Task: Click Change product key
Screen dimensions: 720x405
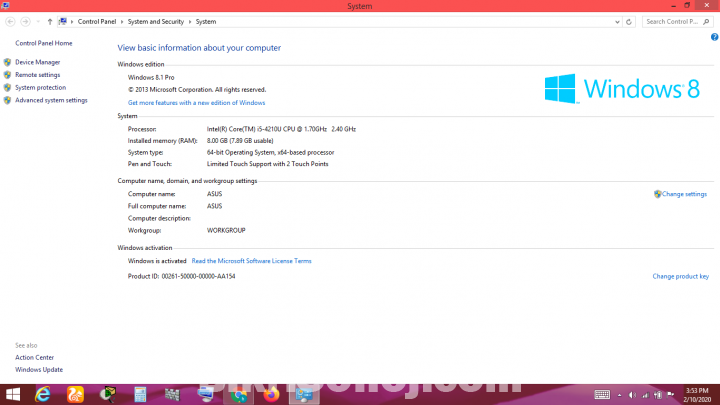Action: [x=681, y=276]
